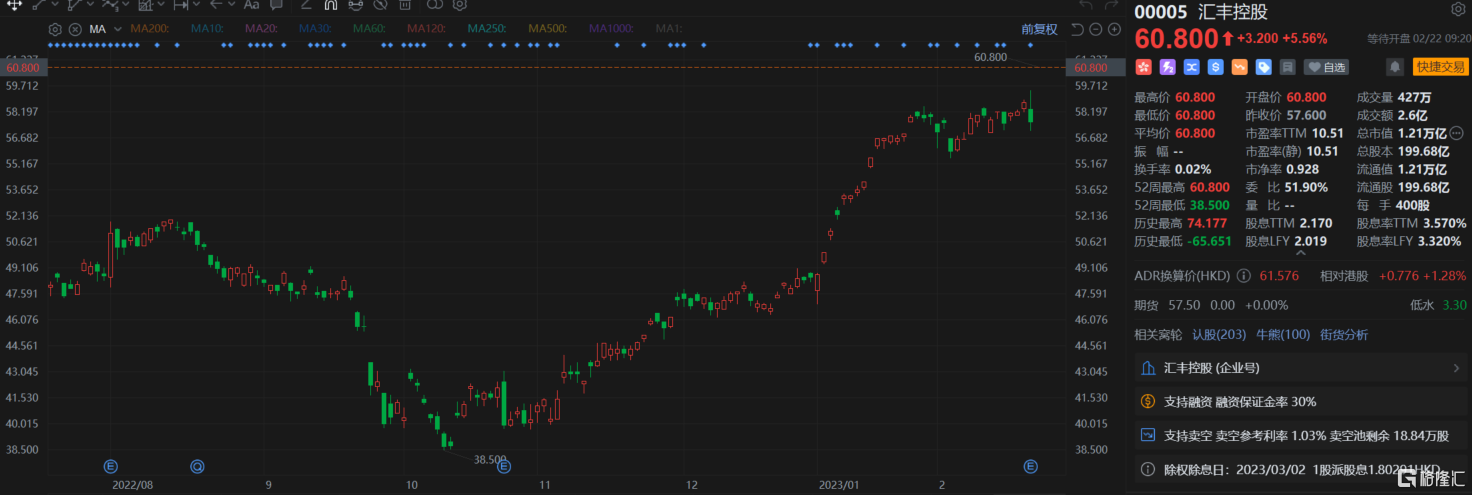Click the blue tag icon
1472x495 pixels.
pos(1263,67)
